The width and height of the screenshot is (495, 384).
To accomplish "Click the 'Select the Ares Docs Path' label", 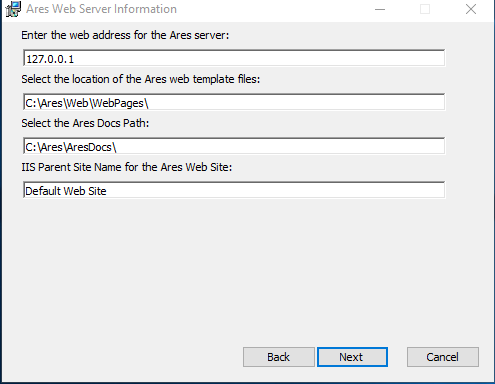I will click(x=85, y=123).
